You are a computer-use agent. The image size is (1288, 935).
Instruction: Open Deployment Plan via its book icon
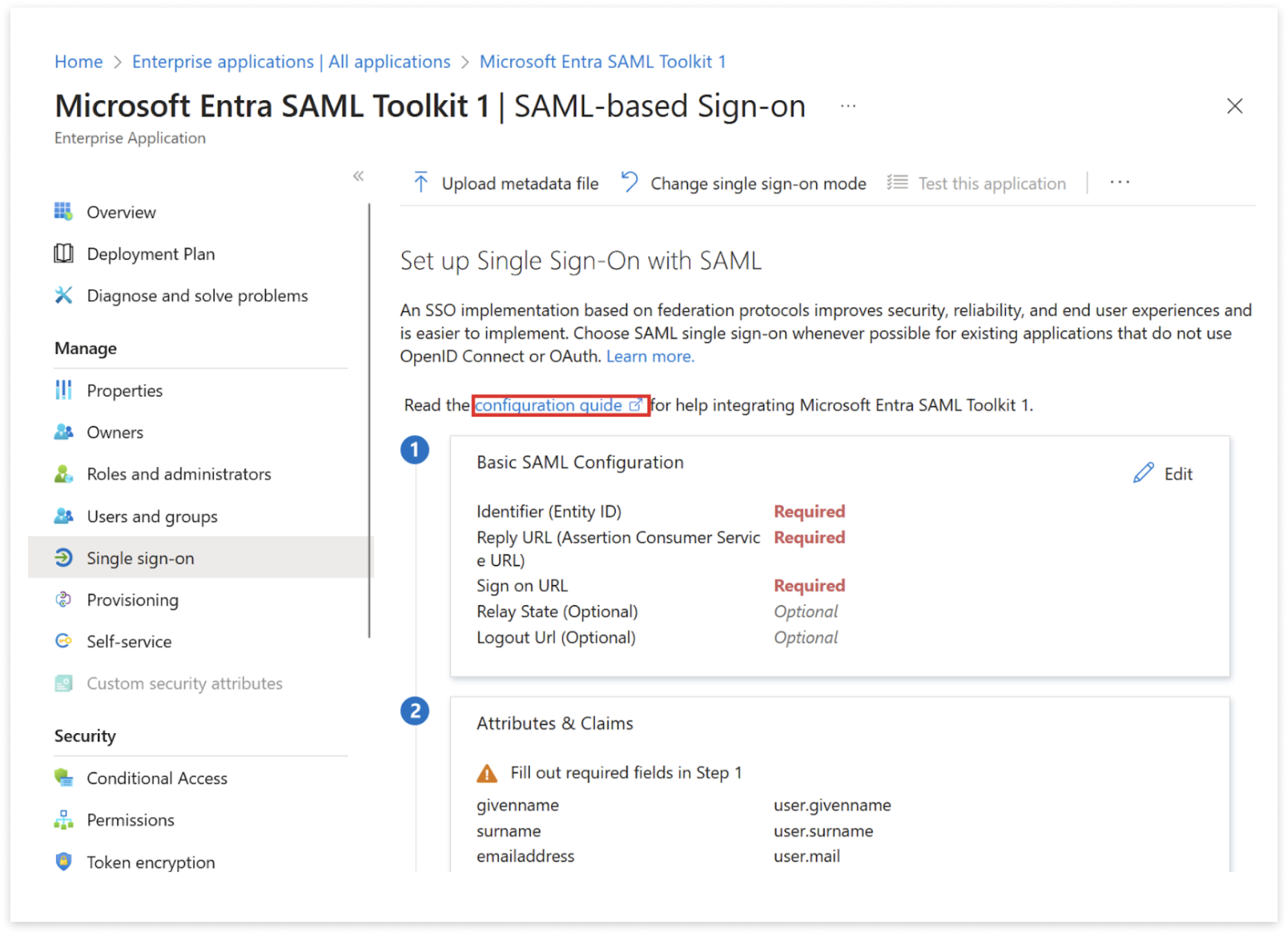[64, 253]
